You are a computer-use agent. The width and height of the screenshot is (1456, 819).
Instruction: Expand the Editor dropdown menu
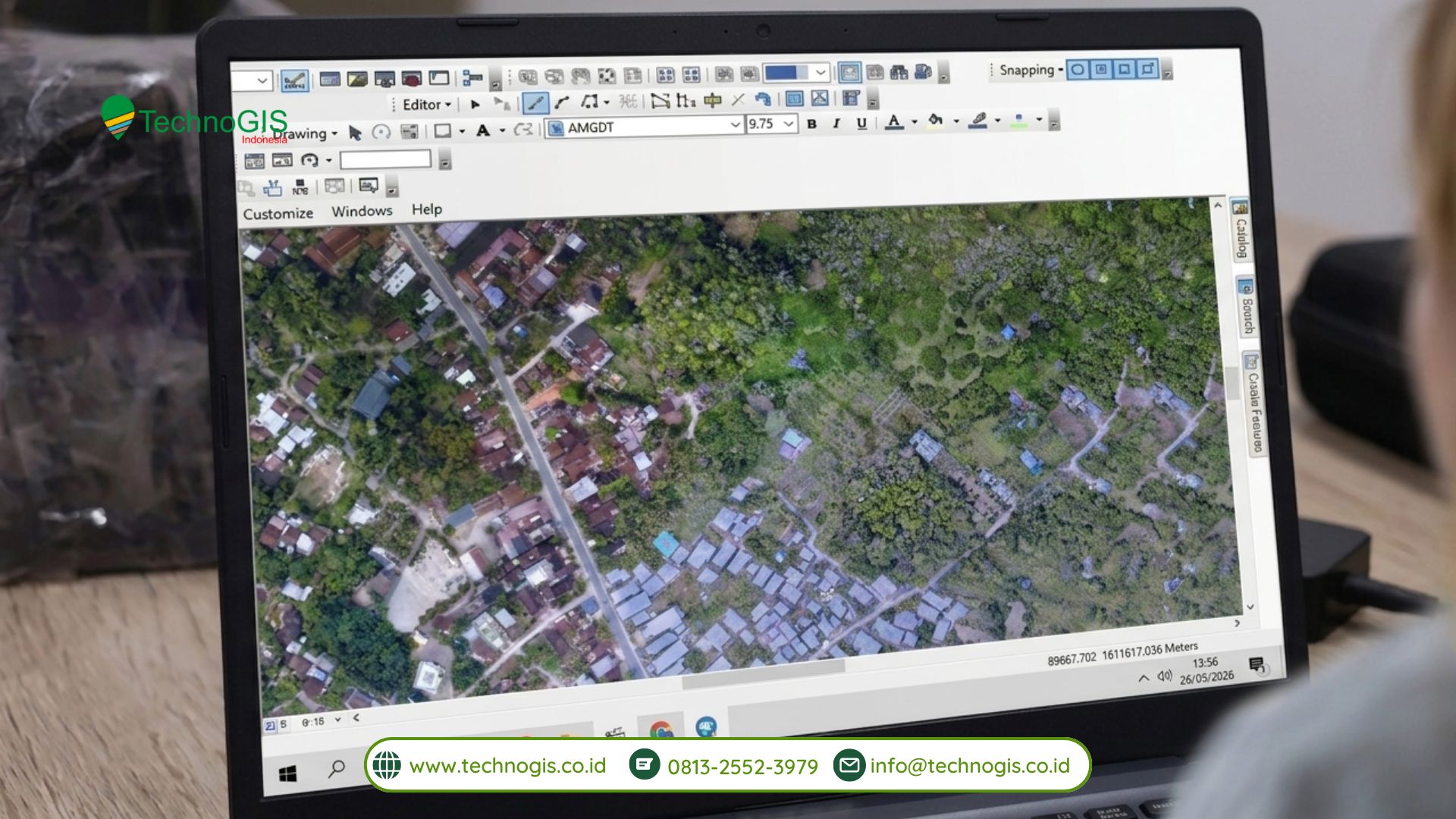(426, 105)
